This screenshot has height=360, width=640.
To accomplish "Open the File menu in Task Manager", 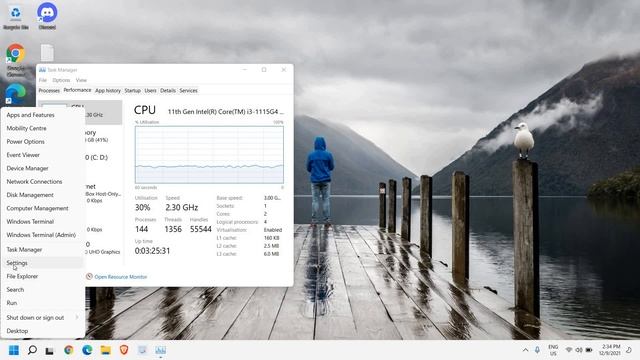I will (42, 80).
